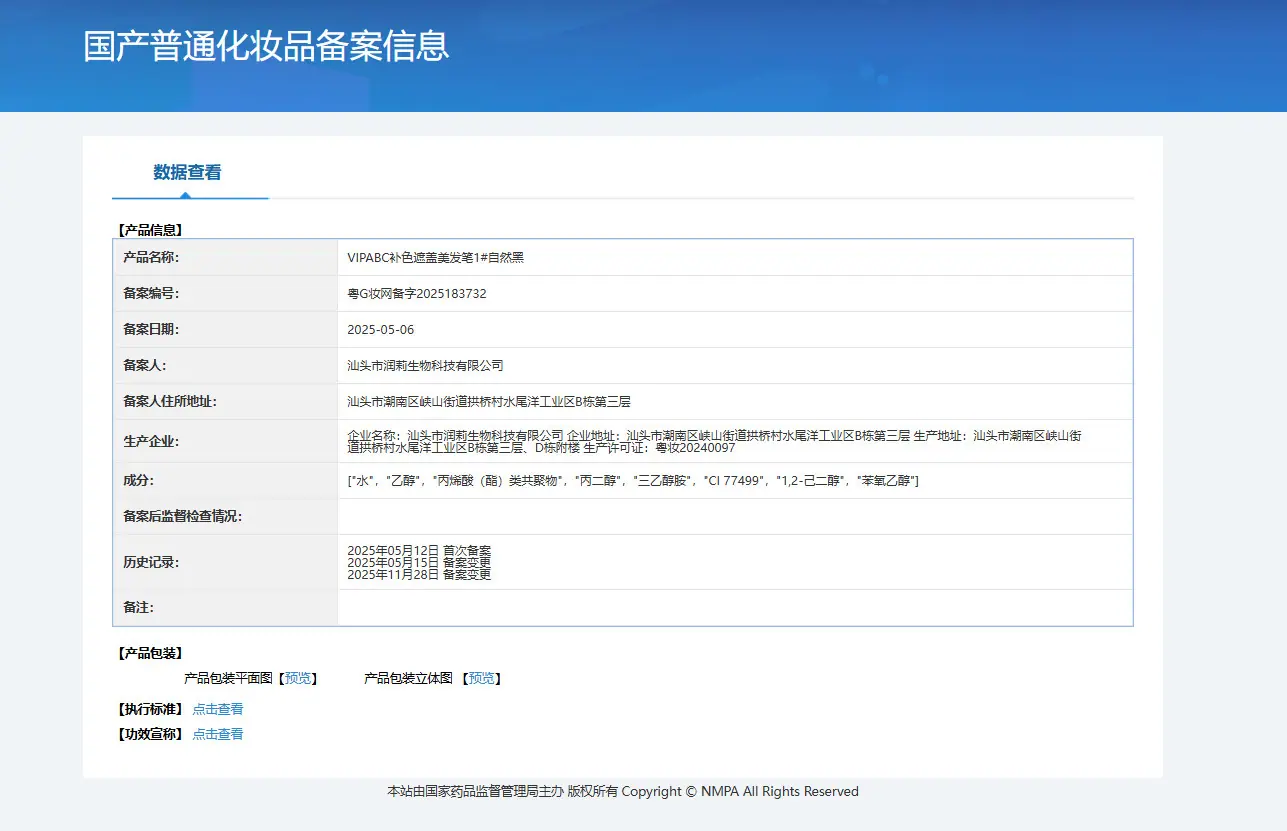Open the 数据查看 tab
This screenshot has height=831, width=1287.
coord(187,172)
